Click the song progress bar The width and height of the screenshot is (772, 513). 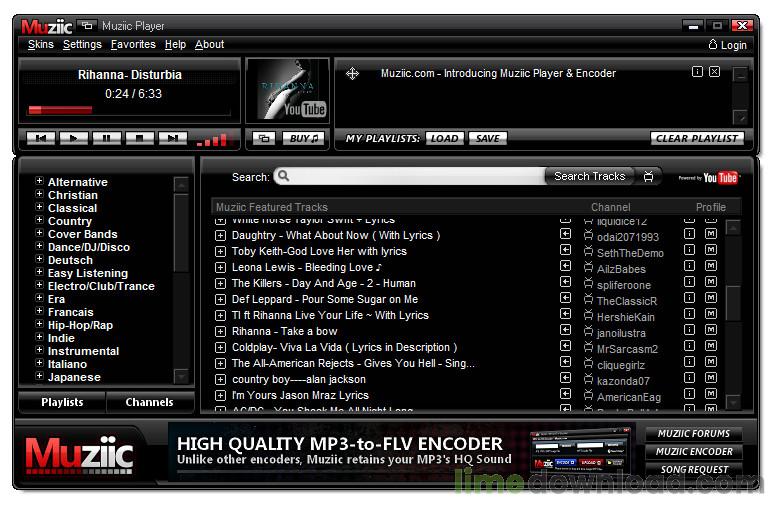coord(129,110)
